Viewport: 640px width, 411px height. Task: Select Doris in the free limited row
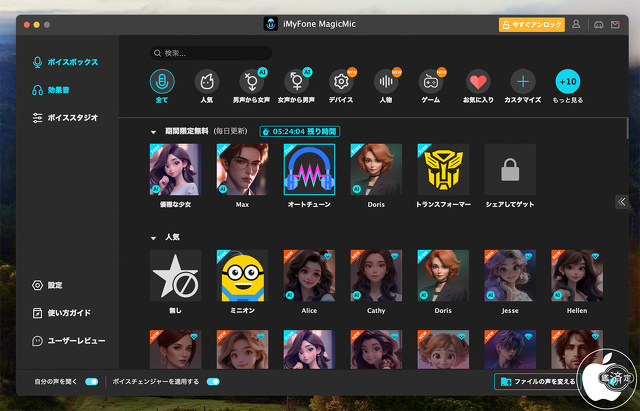[x=376, y=169]
